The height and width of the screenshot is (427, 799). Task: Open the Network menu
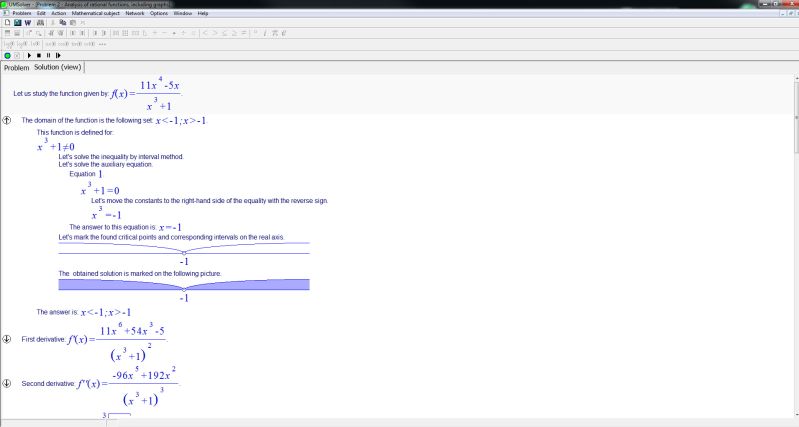[x=135, y=13]
